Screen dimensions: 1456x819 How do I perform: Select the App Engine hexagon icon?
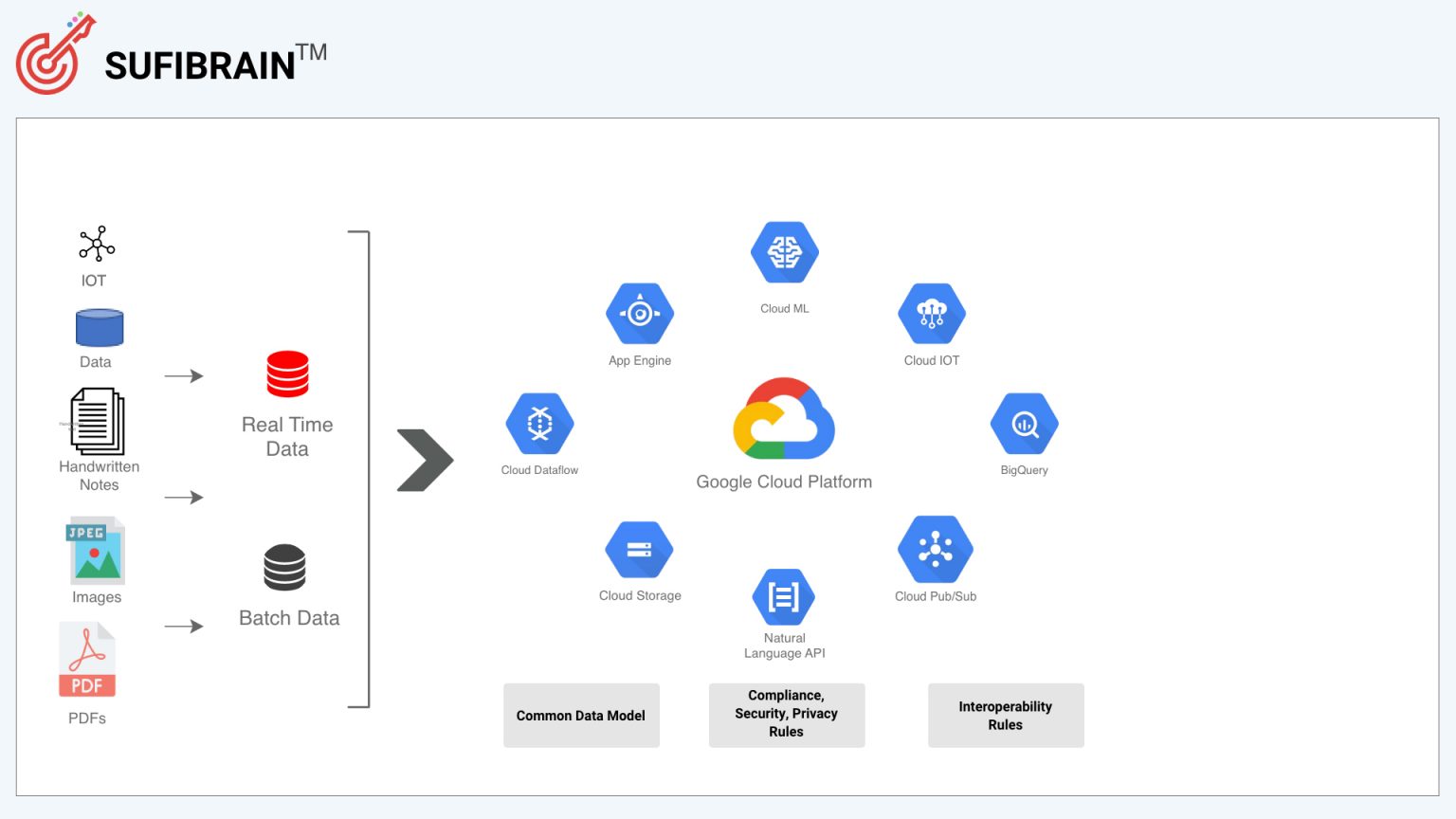[640, 313]
